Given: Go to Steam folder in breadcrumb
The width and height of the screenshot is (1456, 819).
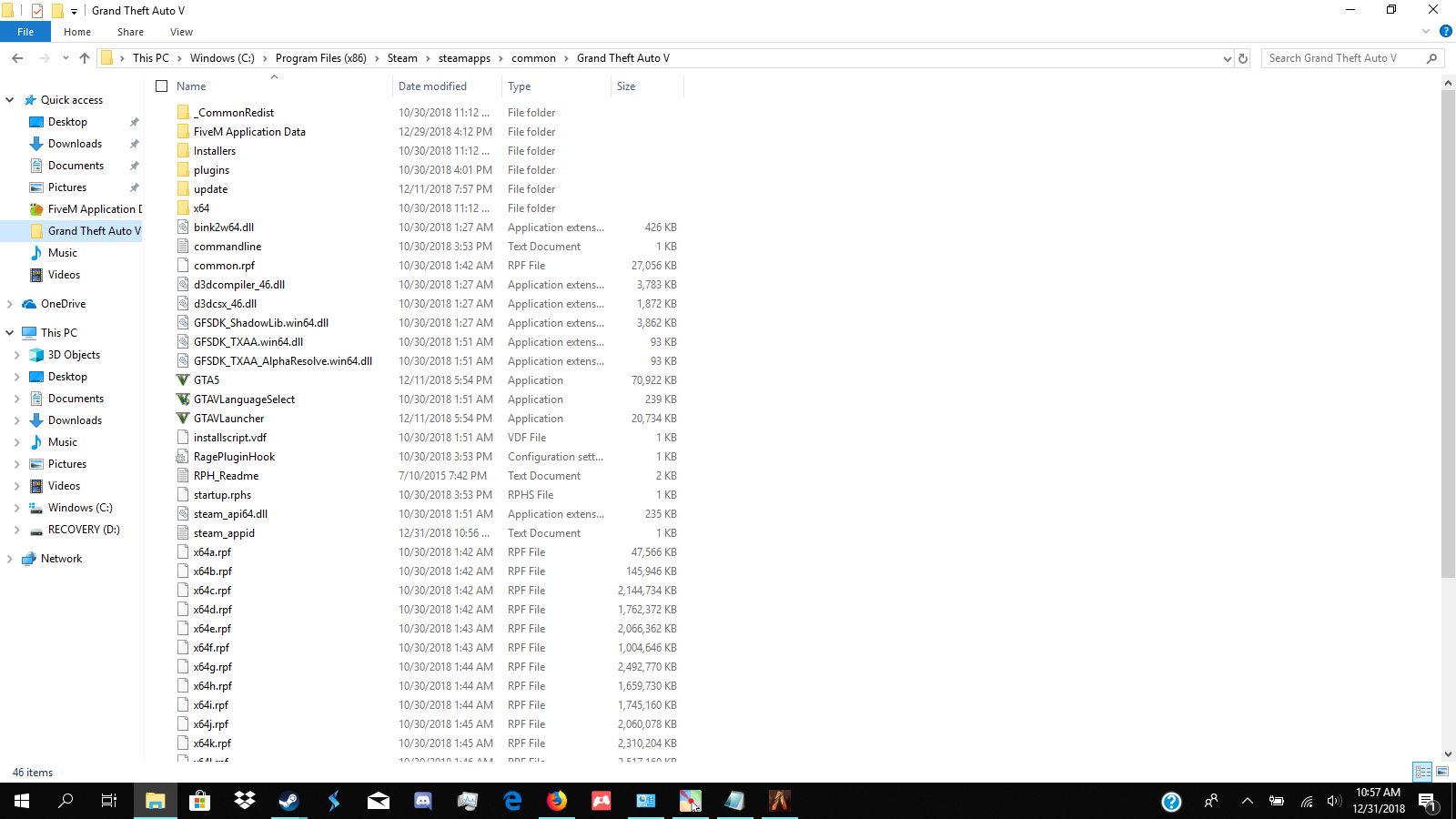Looking at the screenshot, I should pos(402,58).
